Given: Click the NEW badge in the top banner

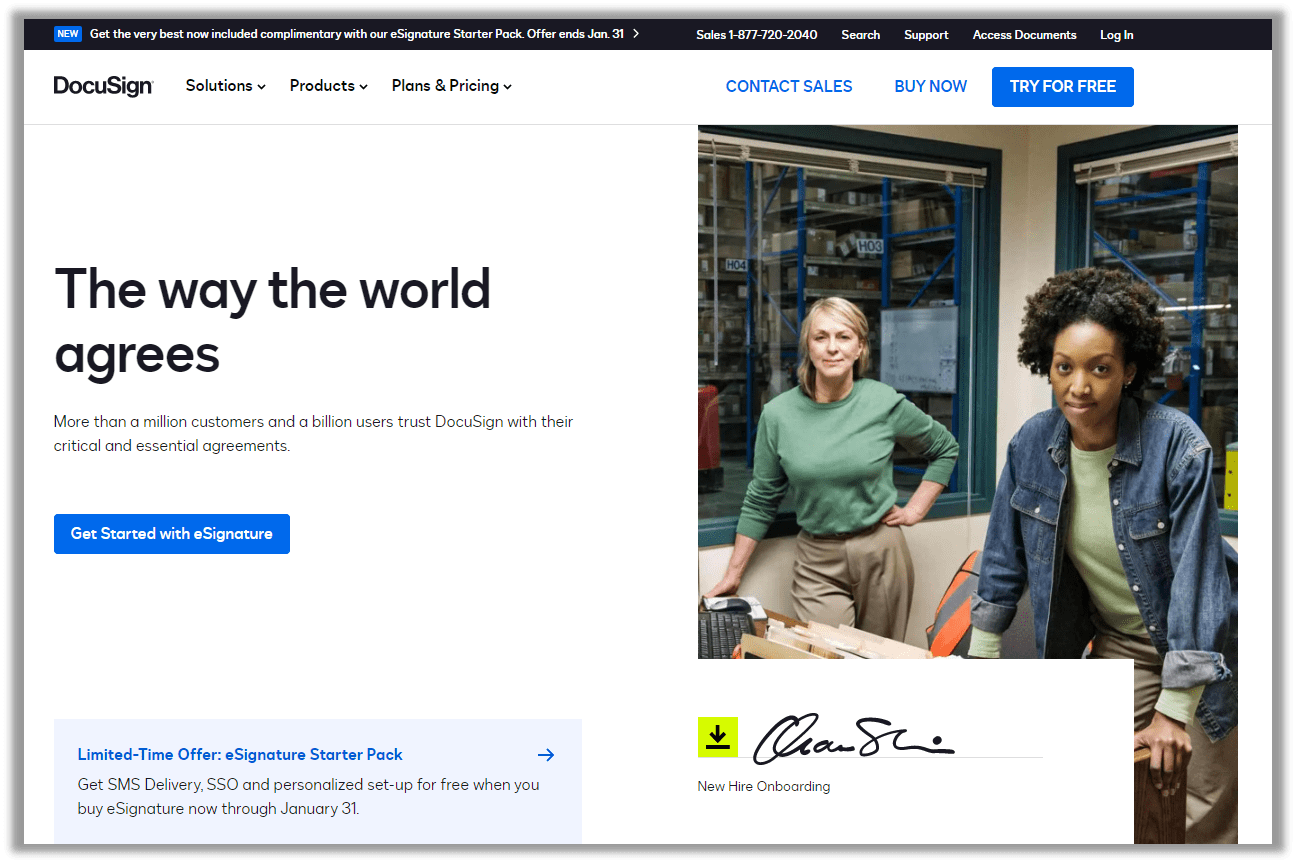Looking at the screenshot, I should pos(68,34).
